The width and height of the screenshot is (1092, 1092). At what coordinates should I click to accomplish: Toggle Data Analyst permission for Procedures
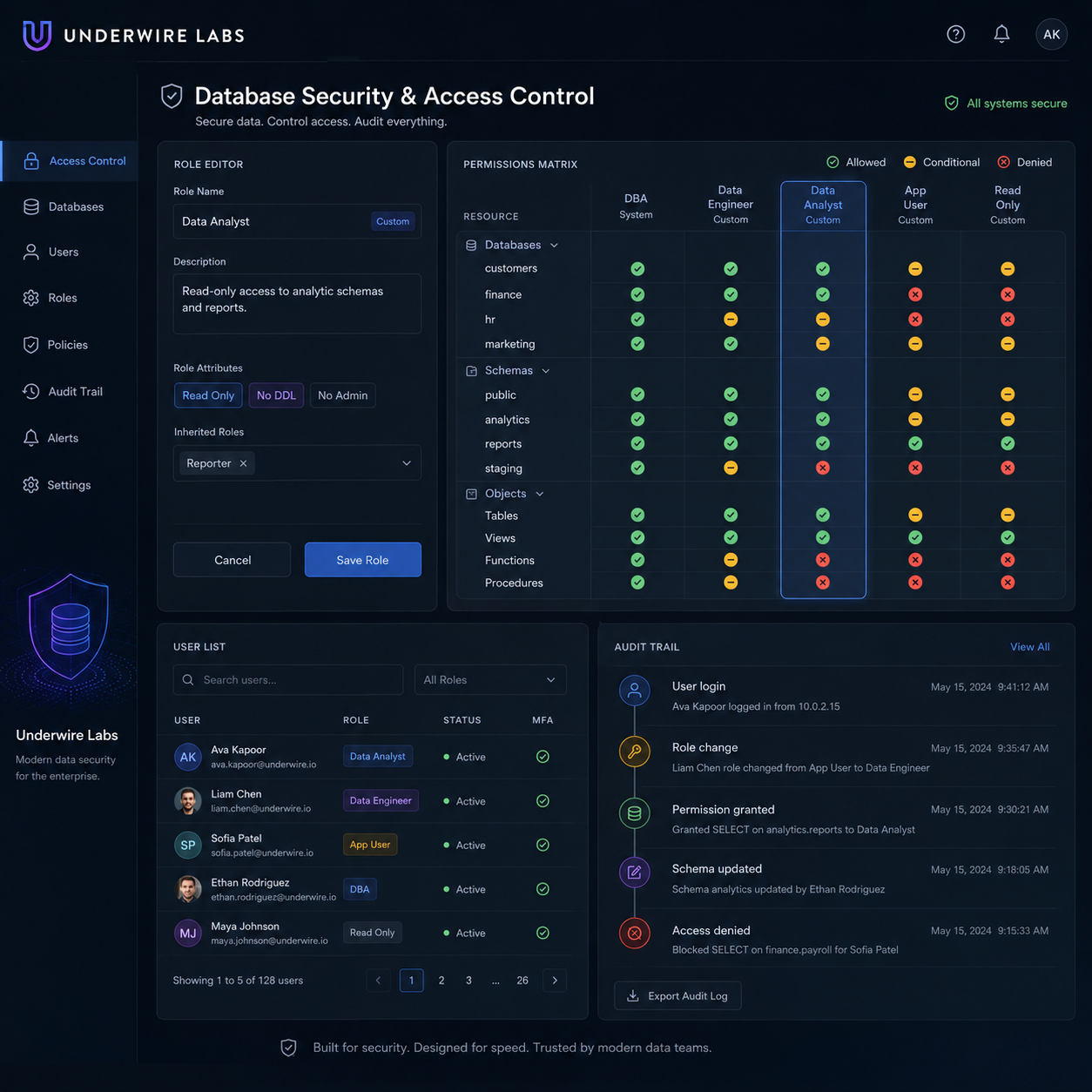823,583
